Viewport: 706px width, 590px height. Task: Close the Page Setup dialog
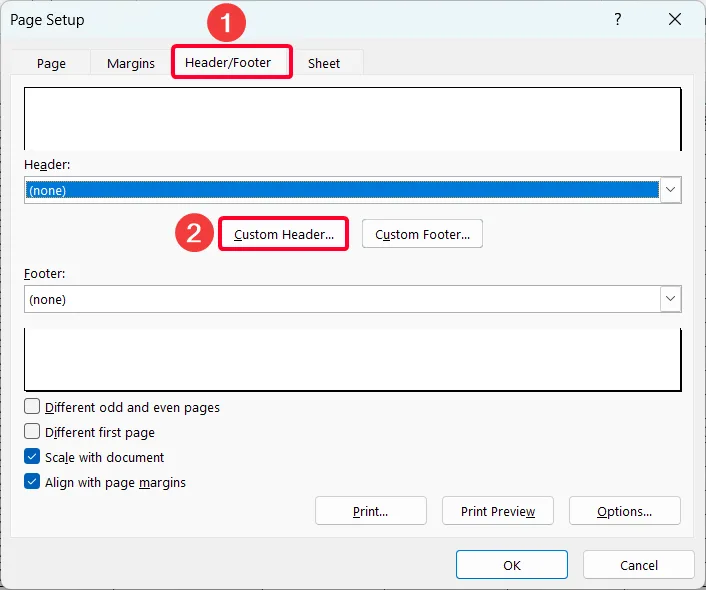pyautogui.click(x=674, y=19)
